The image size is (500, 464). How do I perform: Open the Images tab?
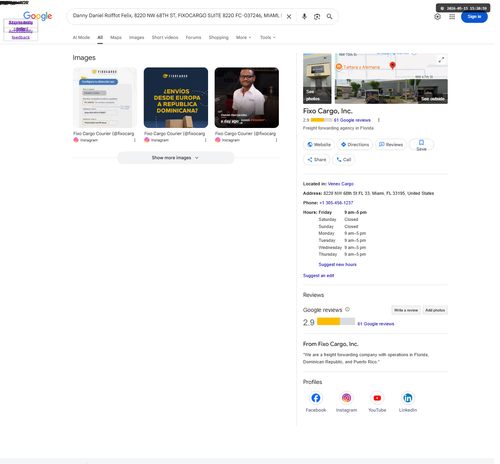click(x=137, y=37)
